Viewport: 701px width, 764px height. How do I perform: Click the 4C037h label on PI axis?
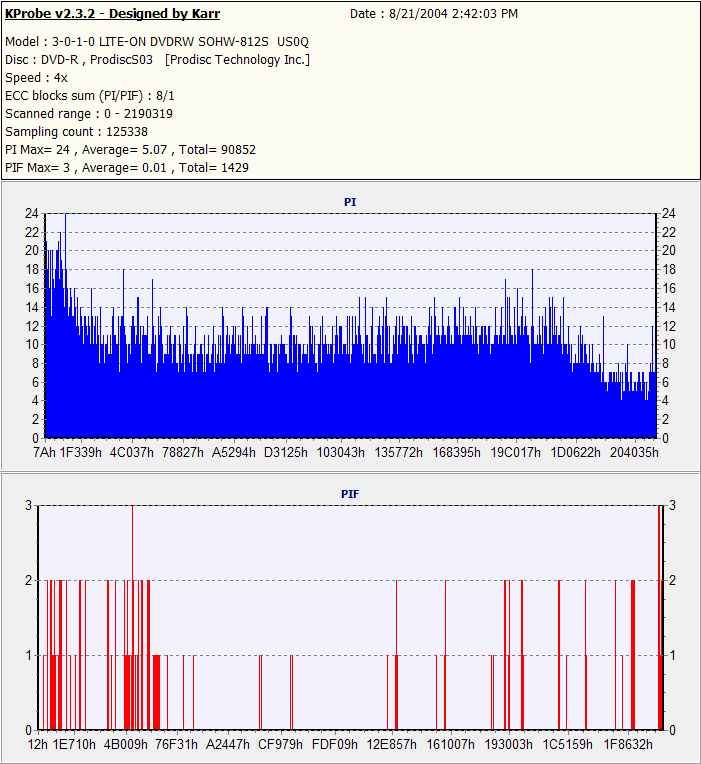(x=132, y=453)
